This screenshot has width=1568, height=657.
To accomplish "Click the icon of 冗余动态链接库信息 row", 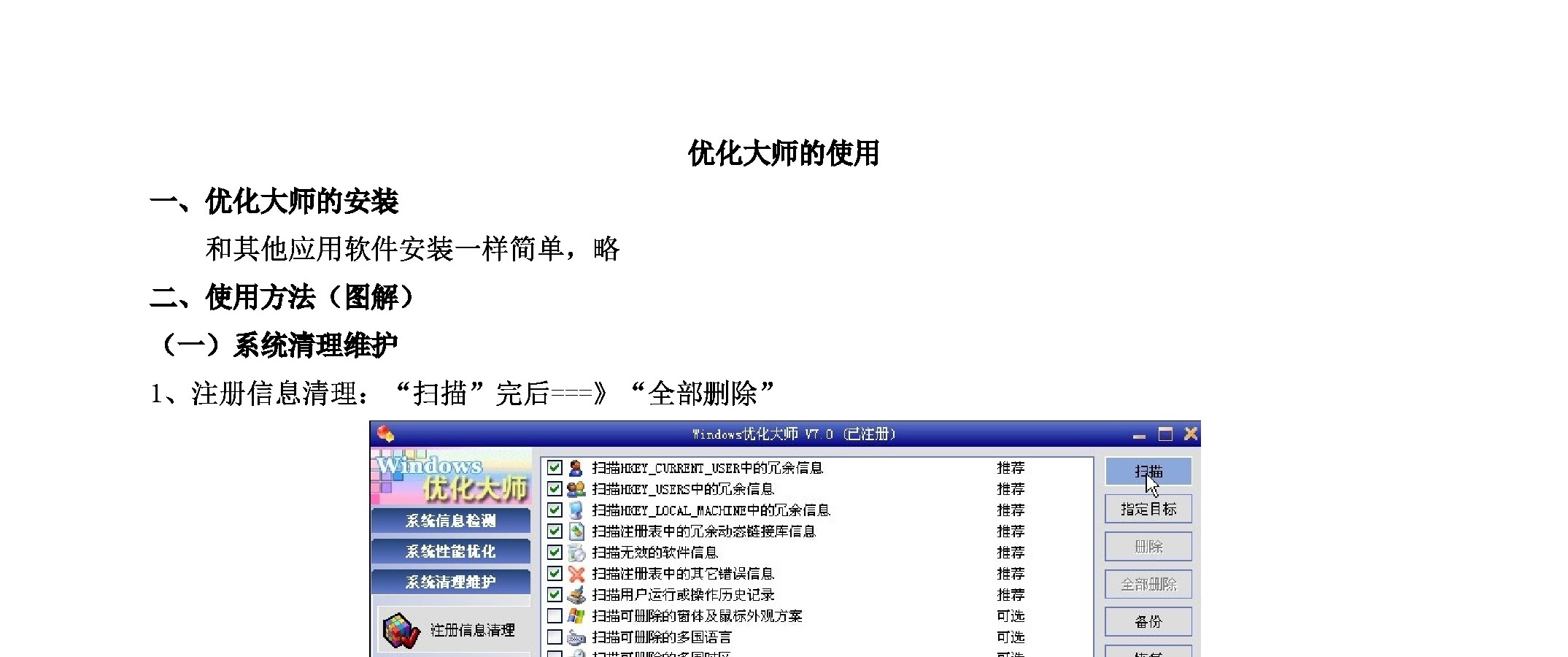I will click(576, 531).
